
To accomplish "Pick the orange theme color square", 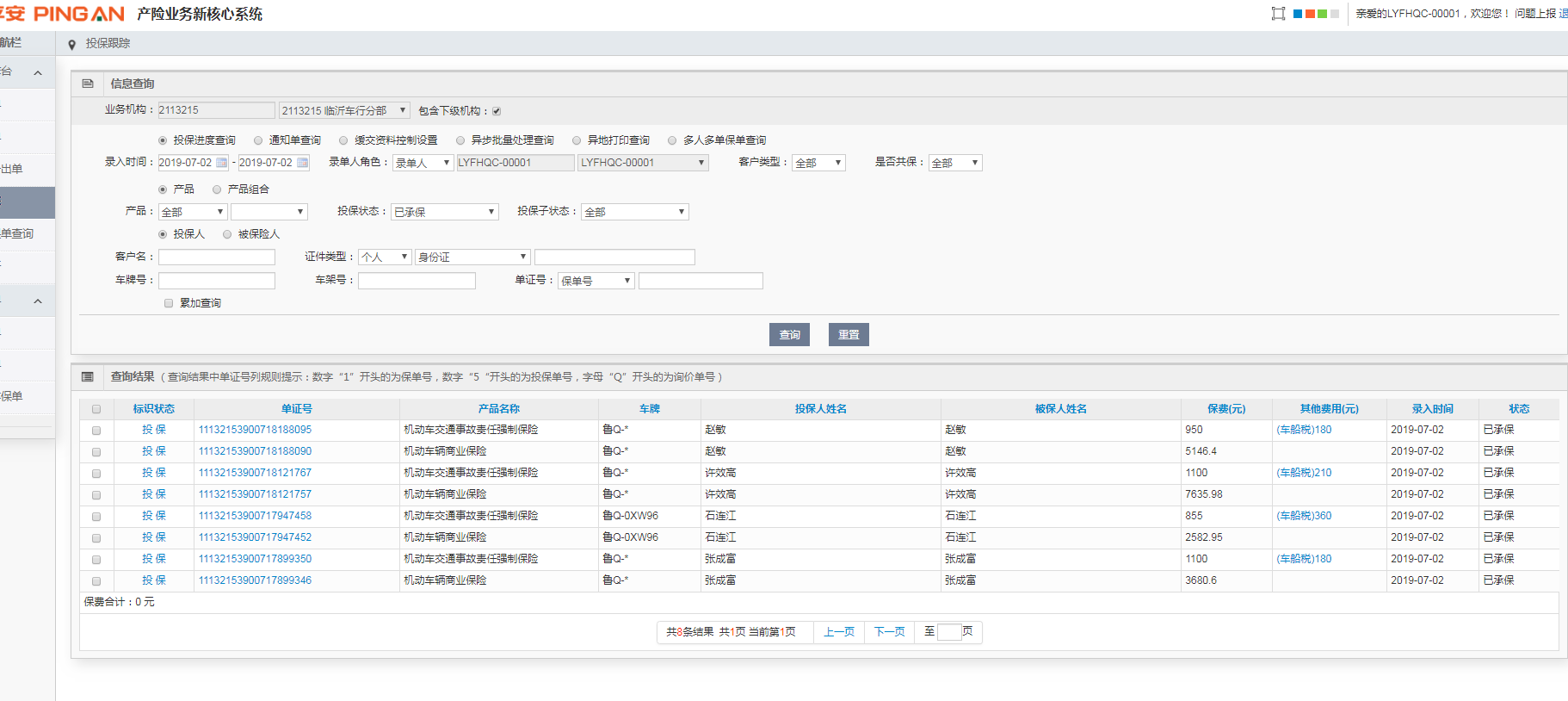I will coord(1310,14).
